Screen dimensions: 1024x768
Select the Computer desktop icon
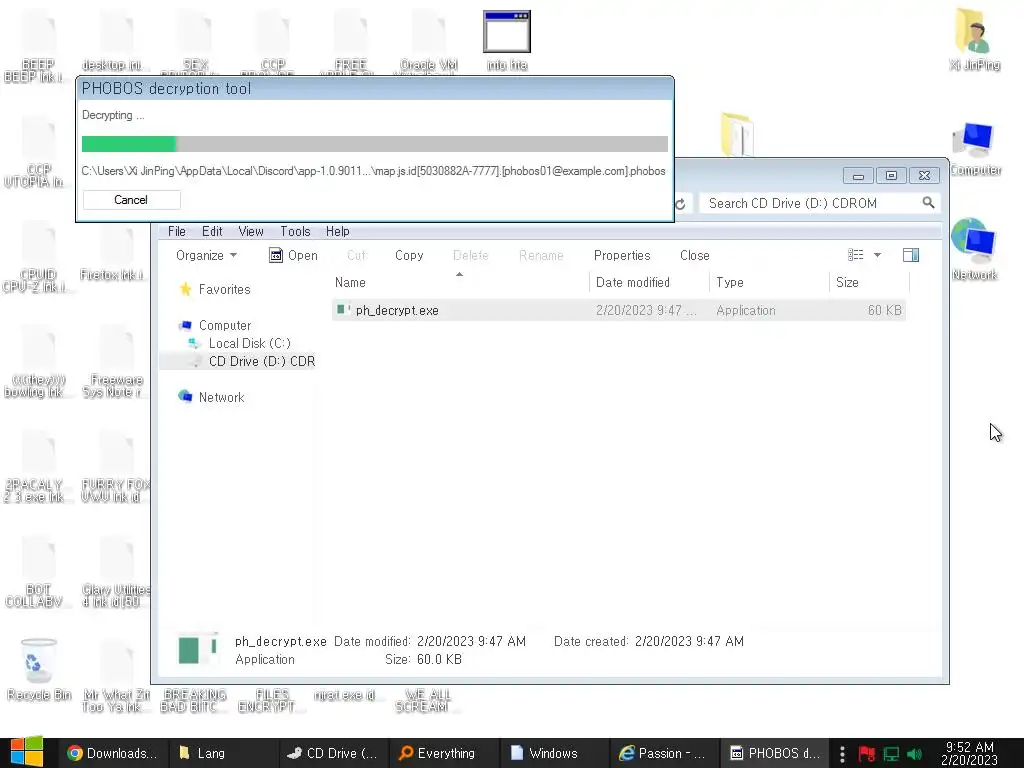pos(974,147)
